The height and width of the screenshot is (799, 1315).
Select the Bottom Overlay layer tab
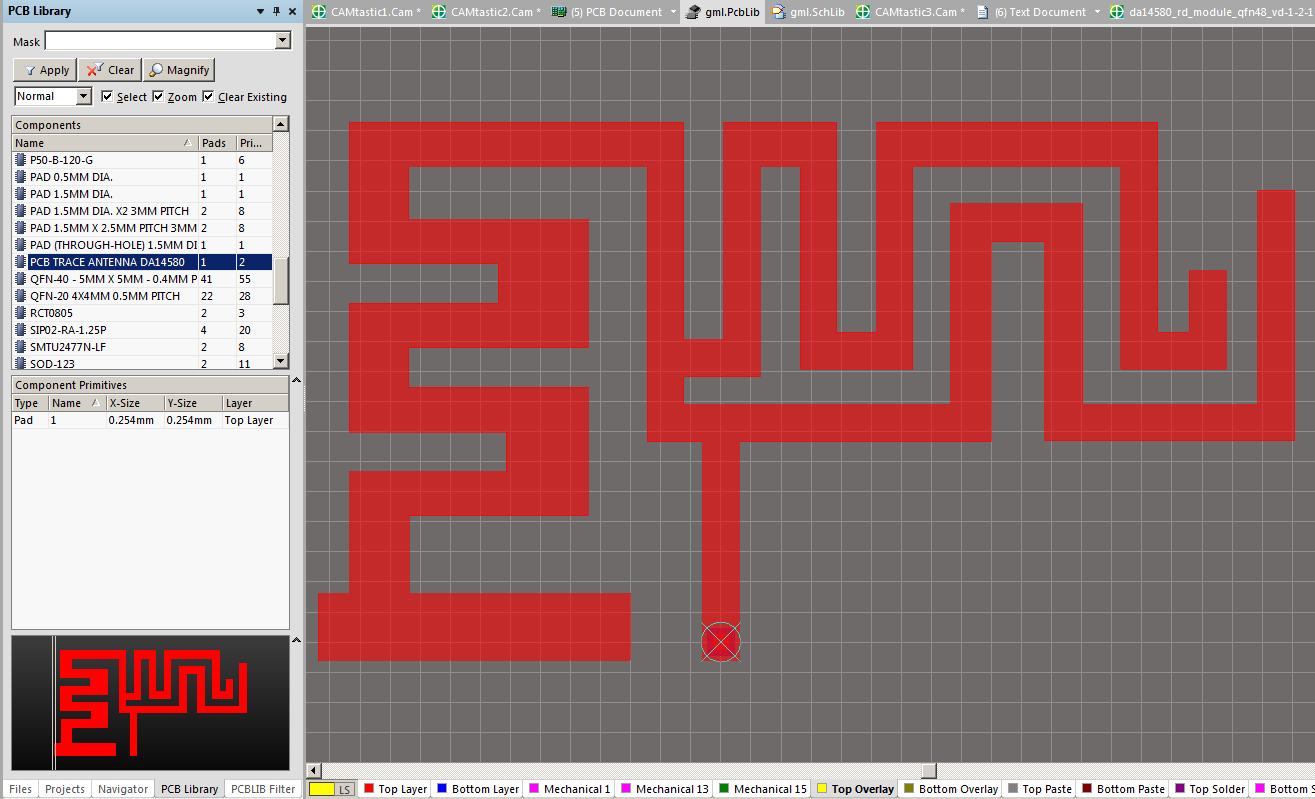(951, 789)
